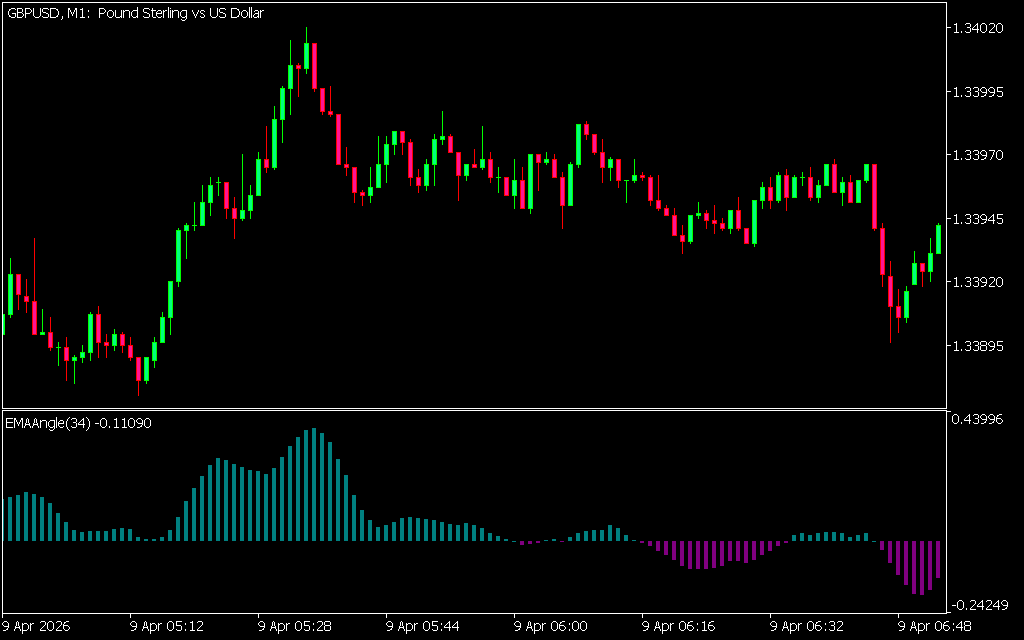This screenshot has width=1024, height=640.
Task: Select the 1.33895 price axis label
Action: (978, 346)
